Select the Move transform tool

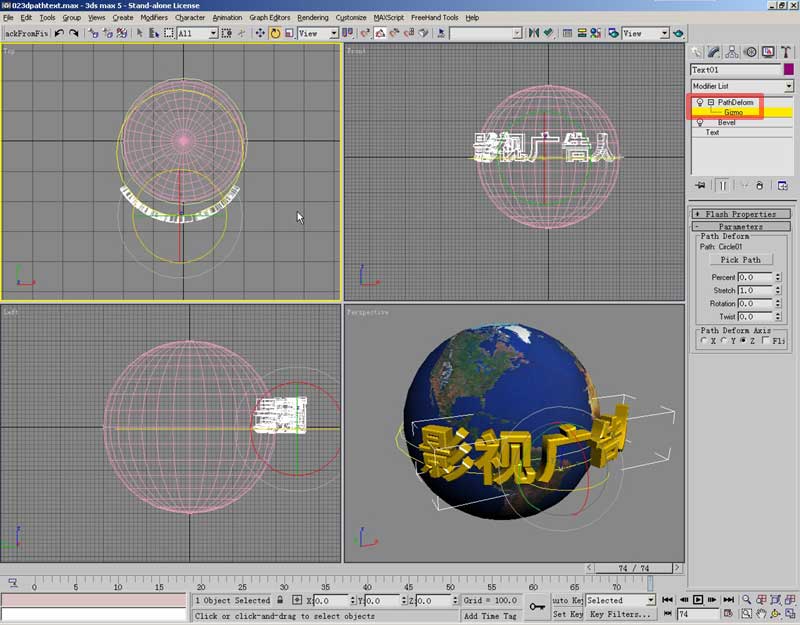point(260,33)
